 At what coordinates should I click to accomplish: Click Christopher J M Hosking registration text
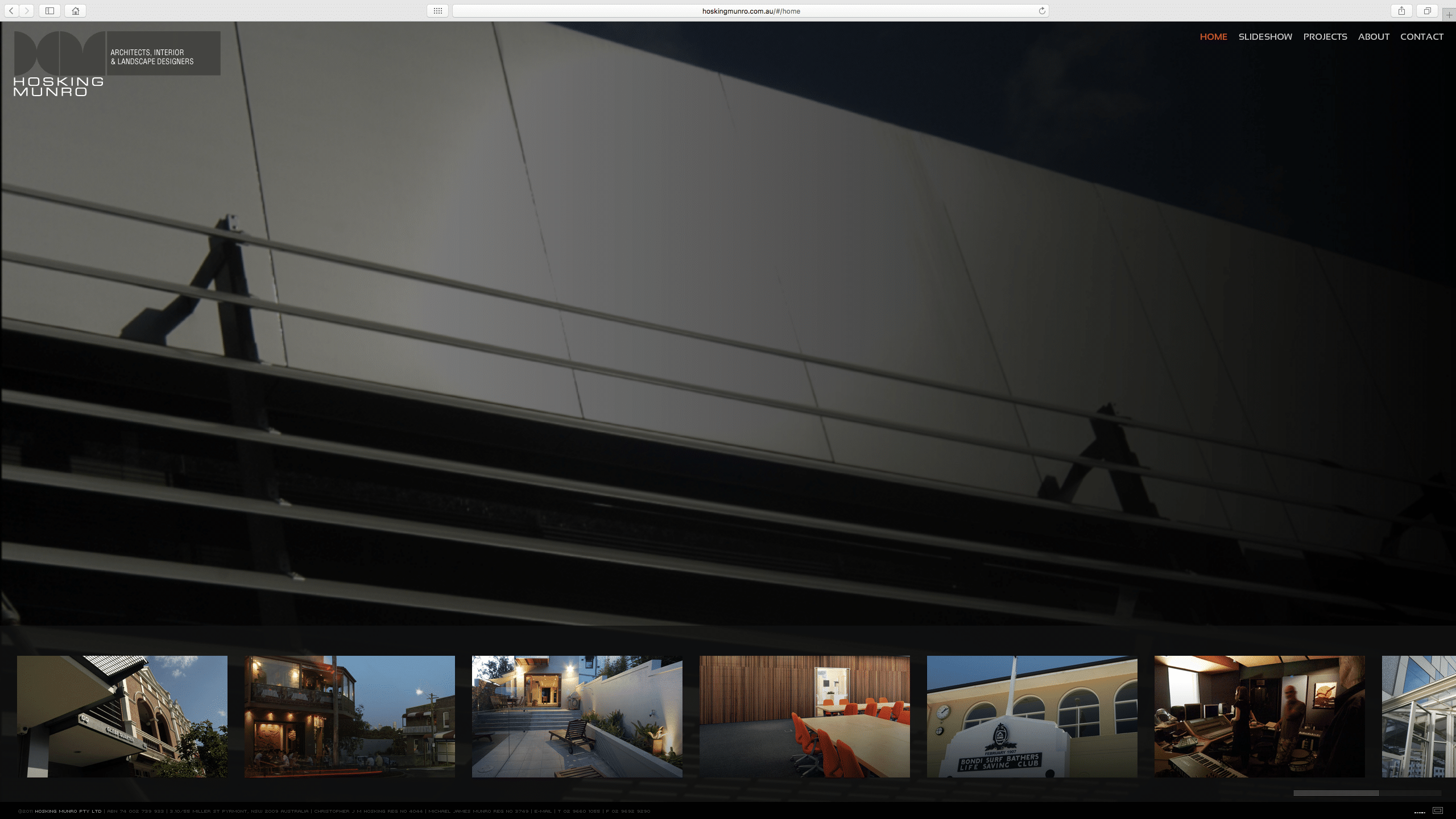tap(369, 811)
